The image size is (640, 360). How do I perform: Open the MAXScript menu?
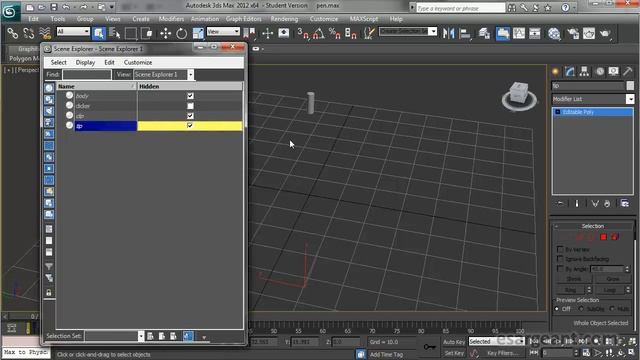[x=363, y=19]
